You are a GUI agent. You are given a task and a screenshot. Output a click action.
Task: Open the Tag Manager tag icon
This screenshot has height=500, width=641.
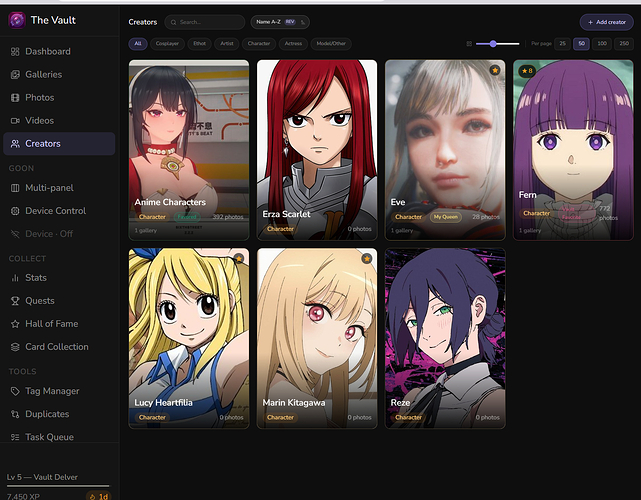[15, 391]
